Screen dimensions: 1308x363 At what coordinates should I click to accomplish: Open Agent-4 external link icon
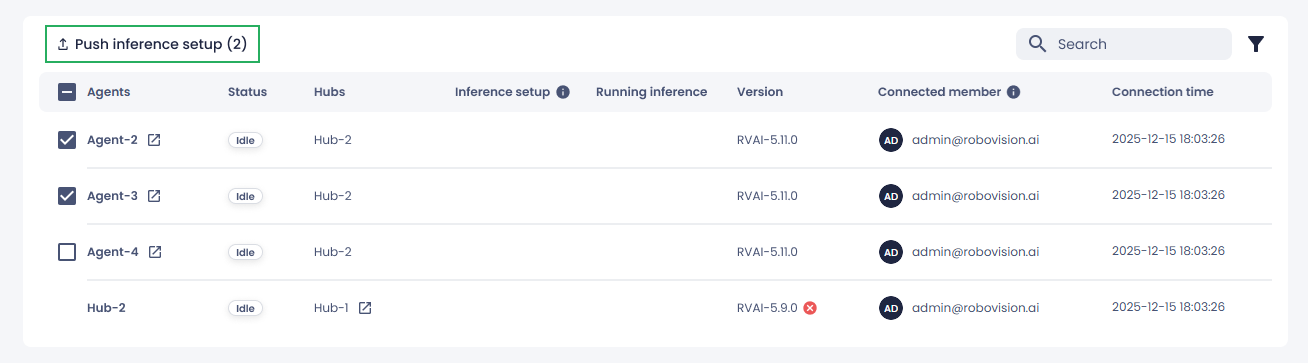tap(155, 252)
